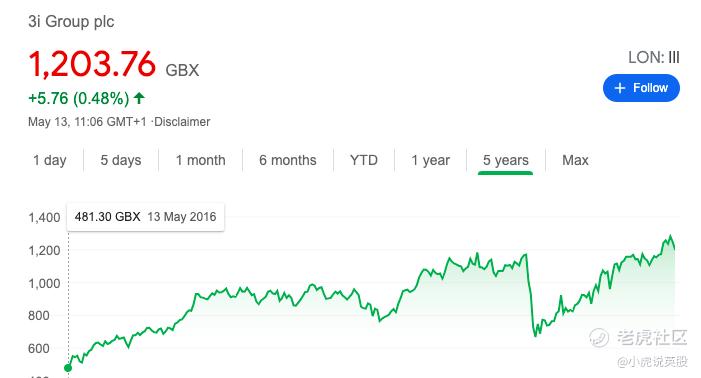Click the 481.30 GBX tooltip box
Viewport: 701px width, 378px height.
pyautogui.click(x=145, y=217)
